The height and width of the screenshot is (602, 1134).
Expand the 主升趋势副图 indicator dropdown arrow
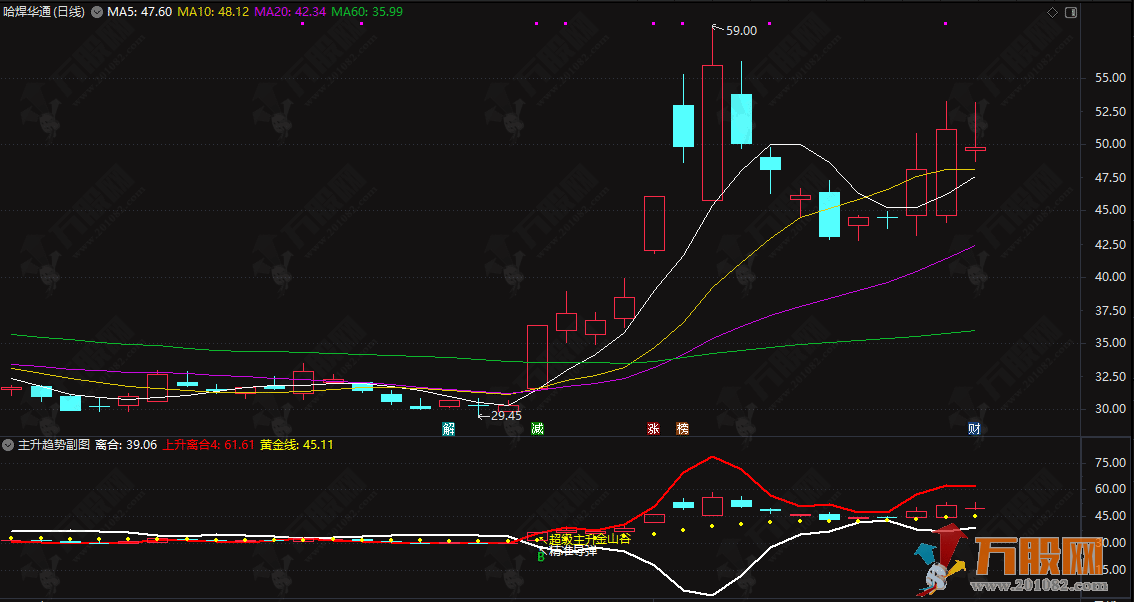pyautogui.click(x=9, y=444)
